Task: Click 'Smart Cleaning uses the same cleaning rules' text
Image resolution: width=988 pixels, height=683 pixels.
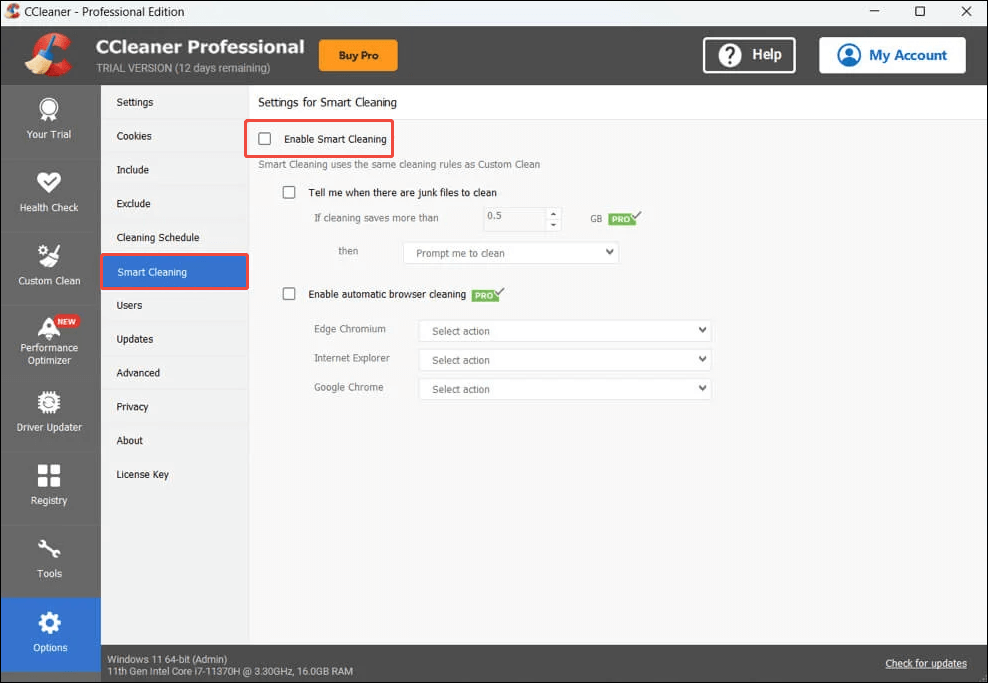Action: [x=399, y=164]
